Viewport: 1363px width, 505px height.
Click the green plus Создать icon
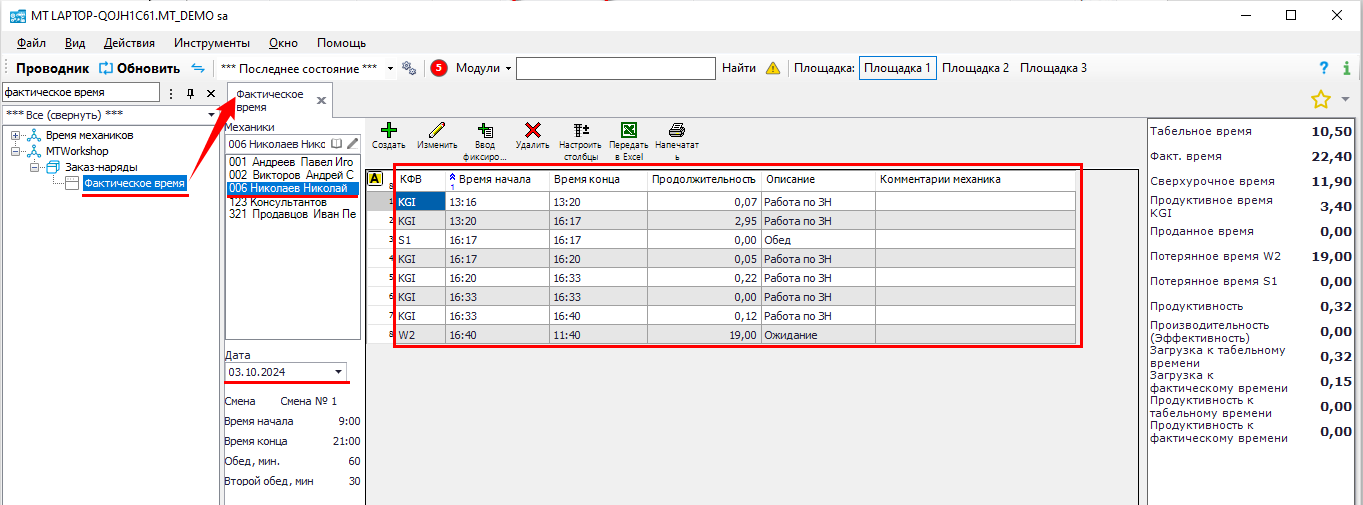(x=388, y=131)
